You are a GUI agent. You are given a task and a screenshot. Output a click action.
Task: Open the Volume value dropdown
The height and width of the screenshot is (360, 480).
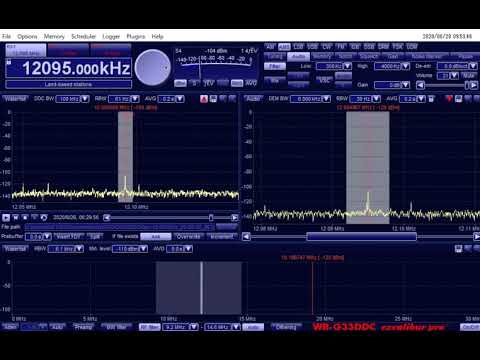click(x=448, y=76)
